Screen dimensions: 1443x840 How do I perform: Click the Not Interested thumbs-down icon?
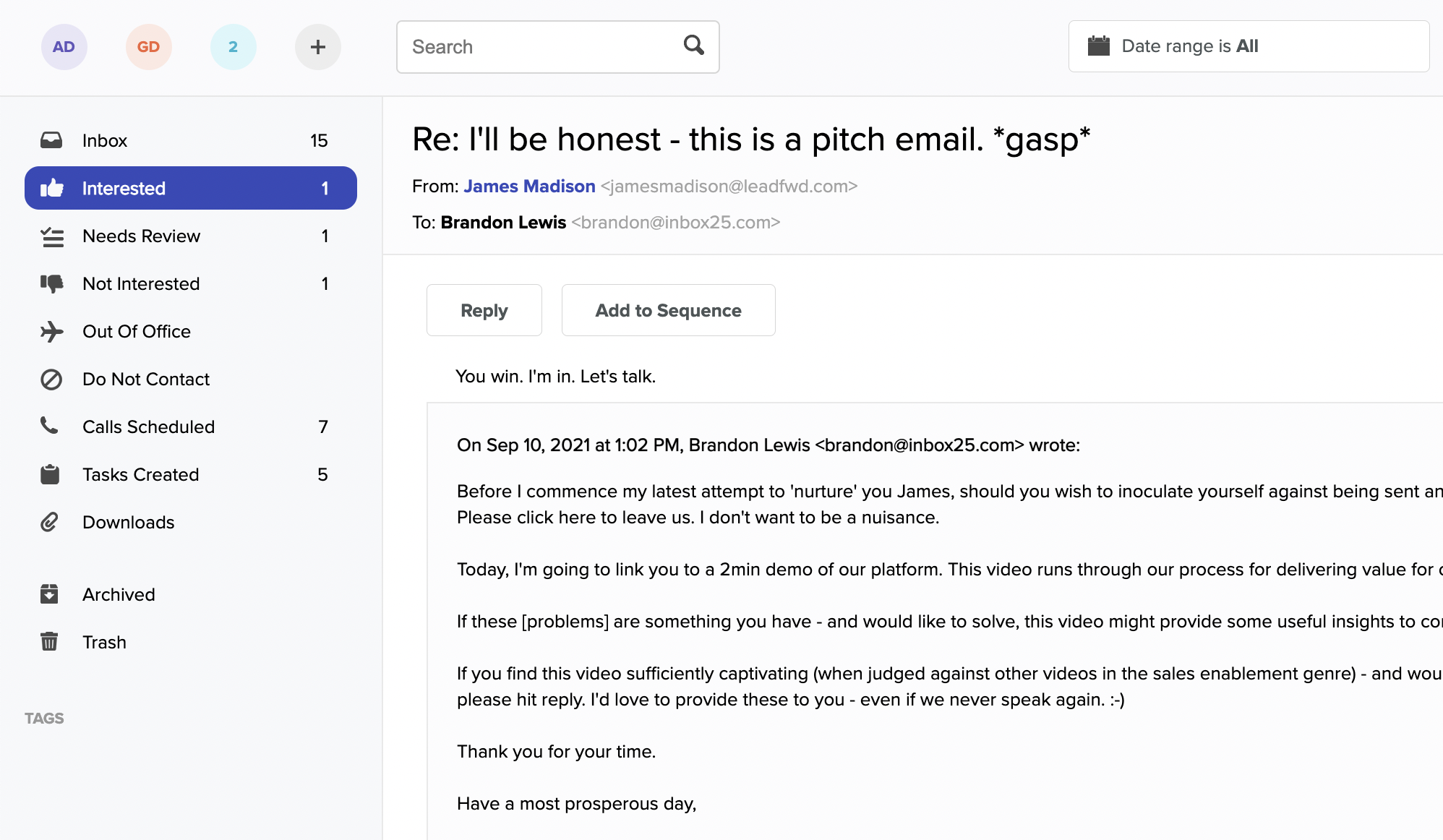point(51,284)
